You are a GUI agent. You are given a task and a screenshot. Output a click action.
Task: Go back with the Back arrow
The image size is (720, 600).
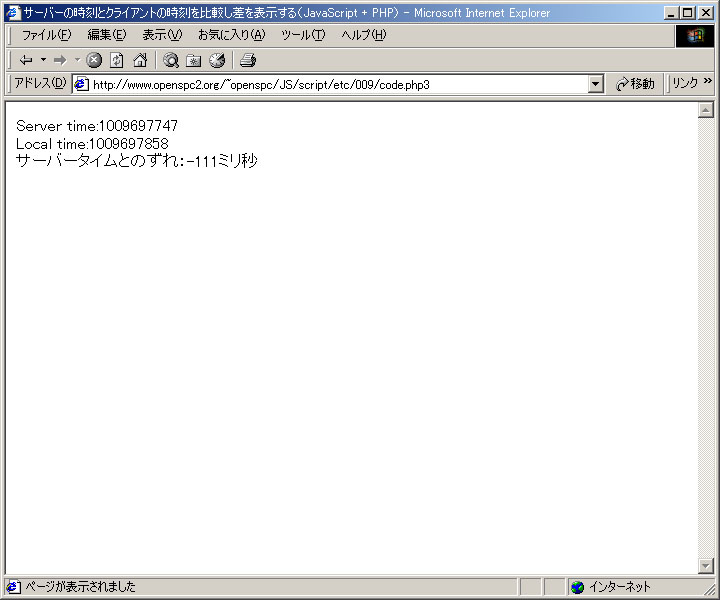click(x=26, y=60)
